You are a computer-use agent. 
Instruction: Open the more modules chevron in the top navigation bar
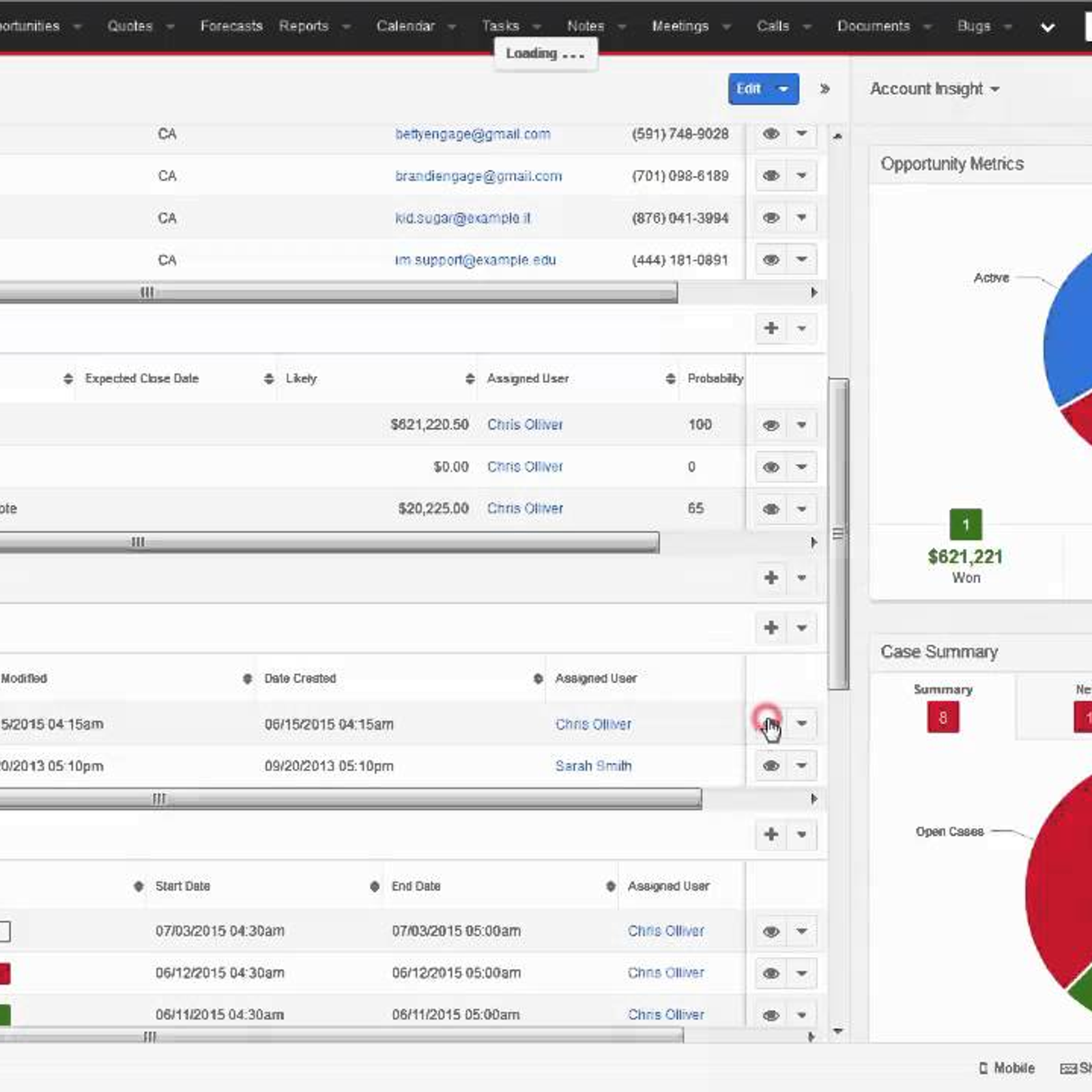tap(1048, 27)
